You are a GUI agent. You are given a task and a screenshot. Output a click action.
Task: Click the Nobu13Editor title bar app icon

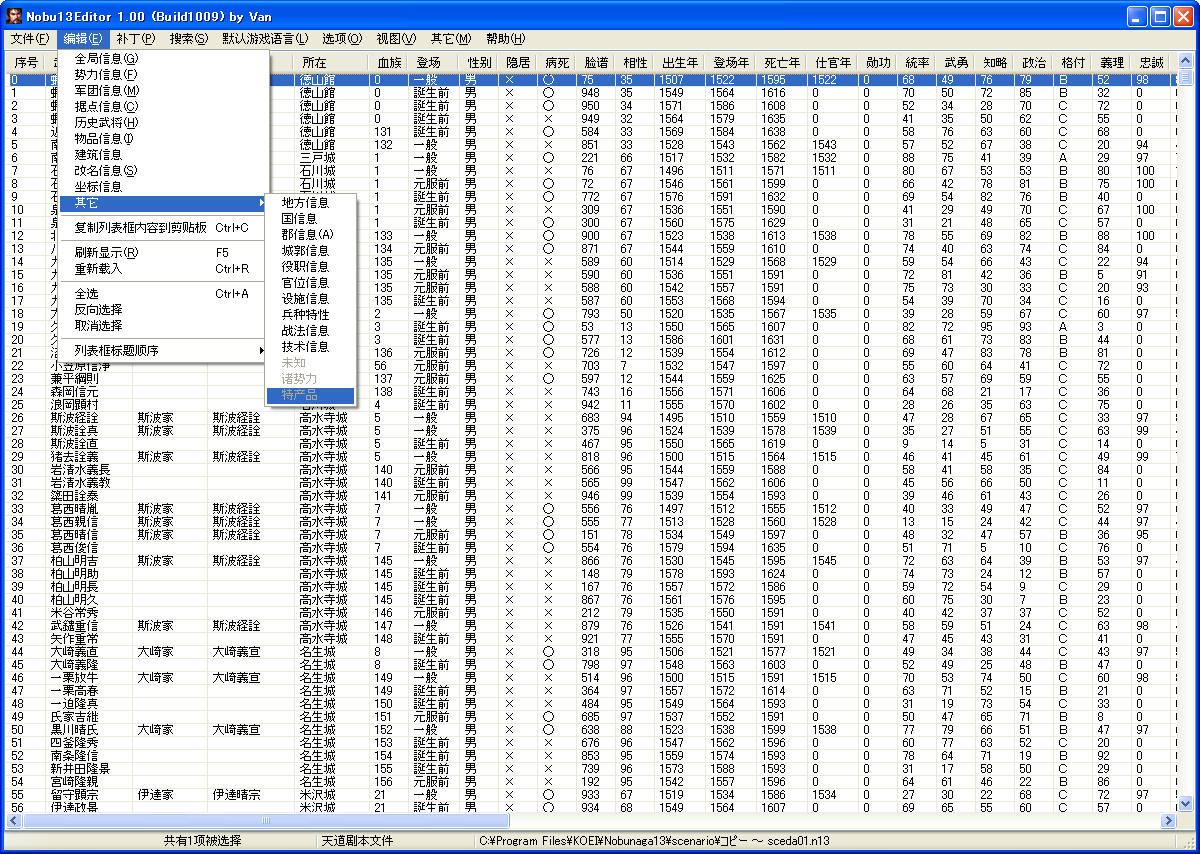[15, 15]
